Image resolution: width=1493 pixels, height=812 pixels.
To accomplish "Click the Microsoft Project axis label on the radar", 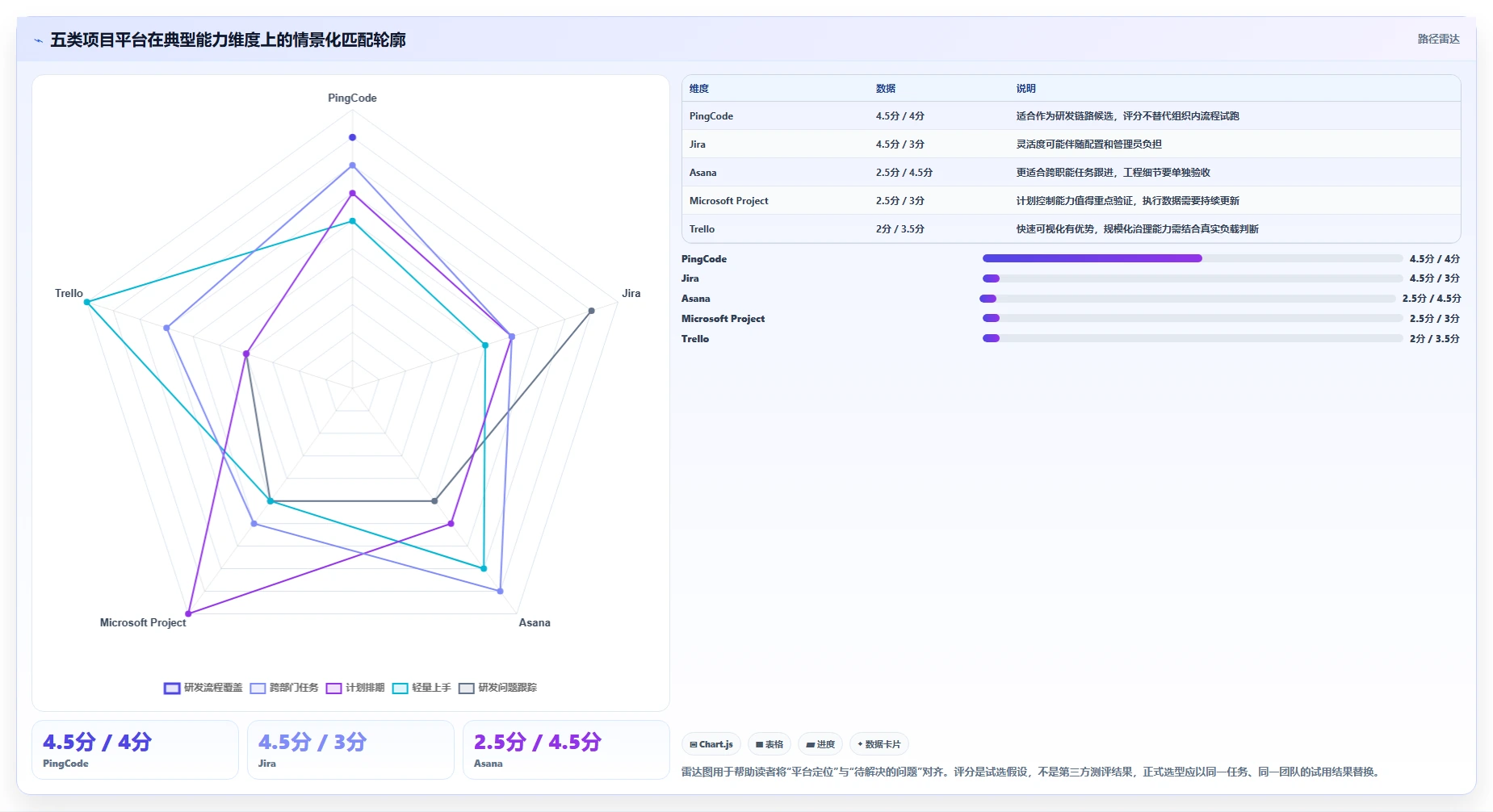I will pos(143,622).
